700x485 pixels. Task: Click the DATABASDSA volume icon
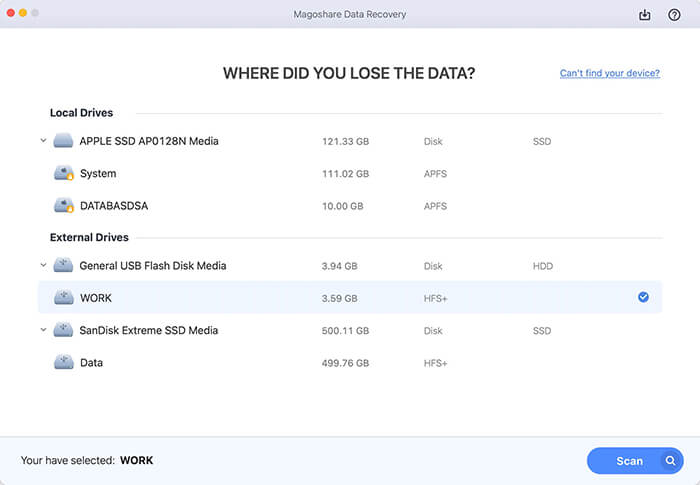(x=64, y=205)
